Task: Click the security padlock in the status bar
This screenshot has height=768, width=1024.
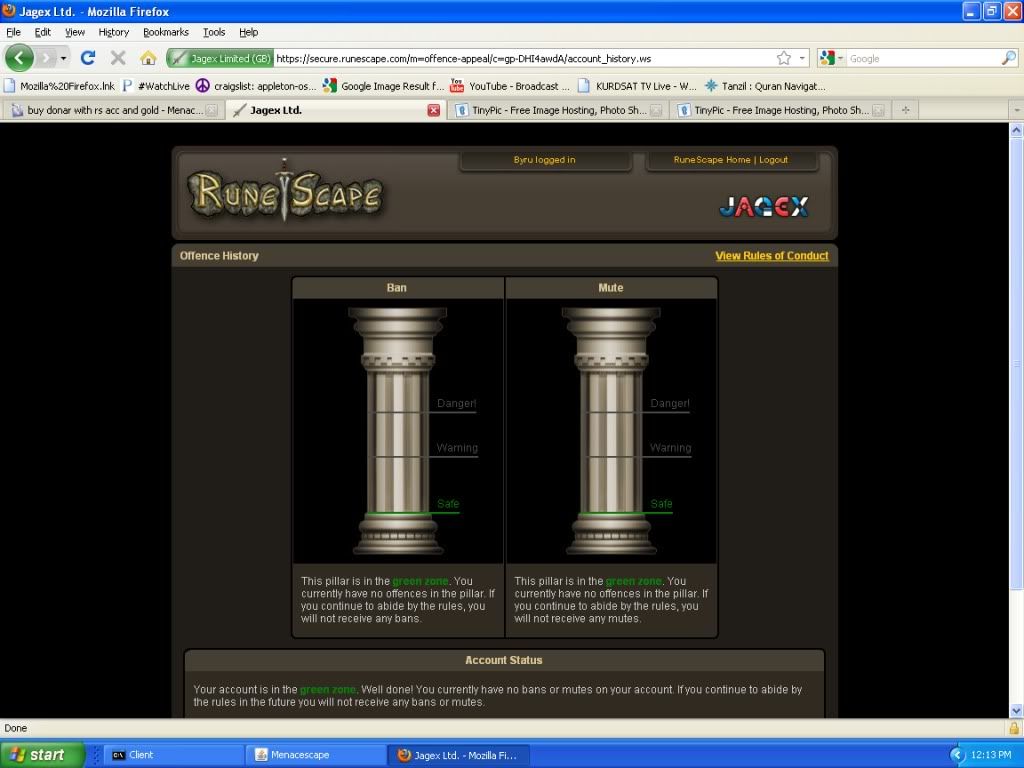Action: pos(1014,728)
